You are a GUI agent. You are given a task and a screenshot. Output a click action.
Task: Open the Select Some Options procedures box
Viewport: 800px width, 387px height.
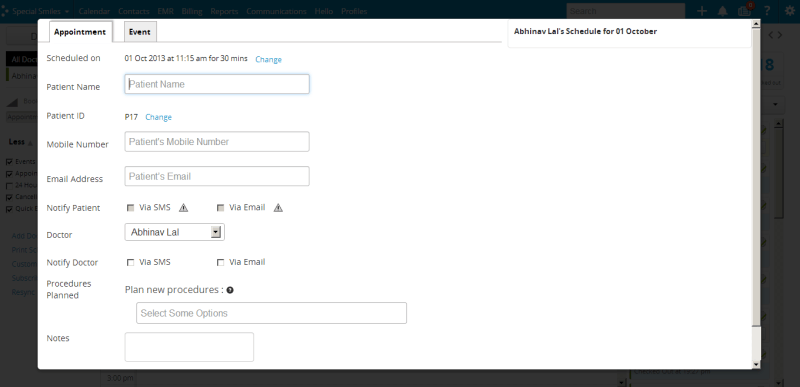(x=271, y=313)
